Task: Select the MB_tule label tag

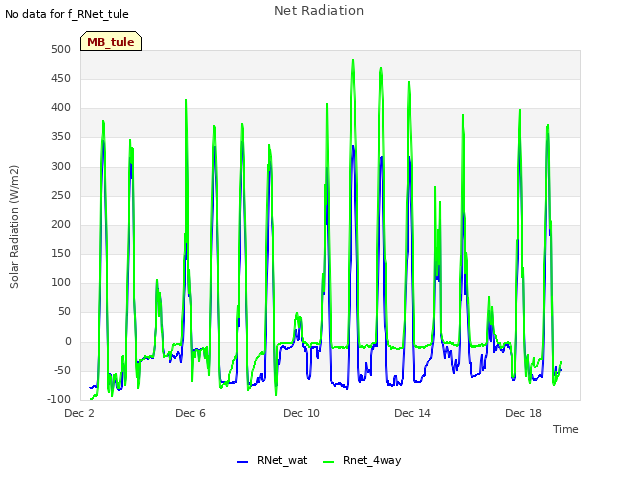Action: click(x=111, y=41)
